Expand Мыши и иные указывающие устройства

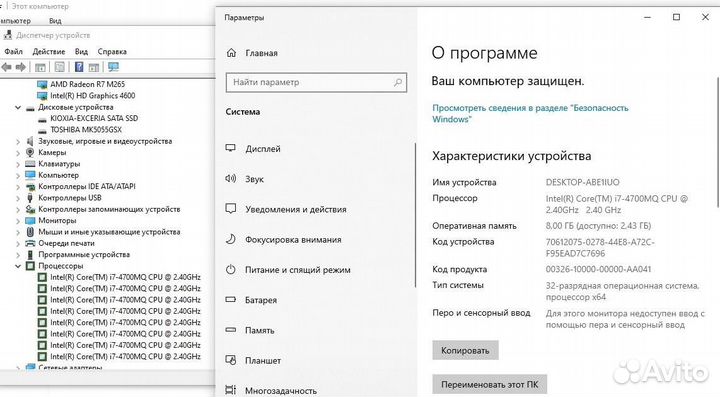point(18,232)
